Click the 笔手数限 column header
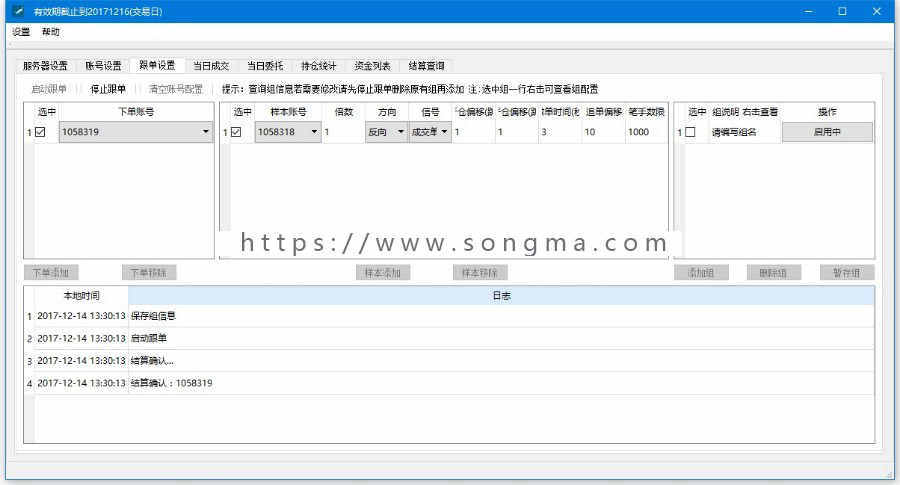The image size is (900, 485). click(x=646, y=112)
